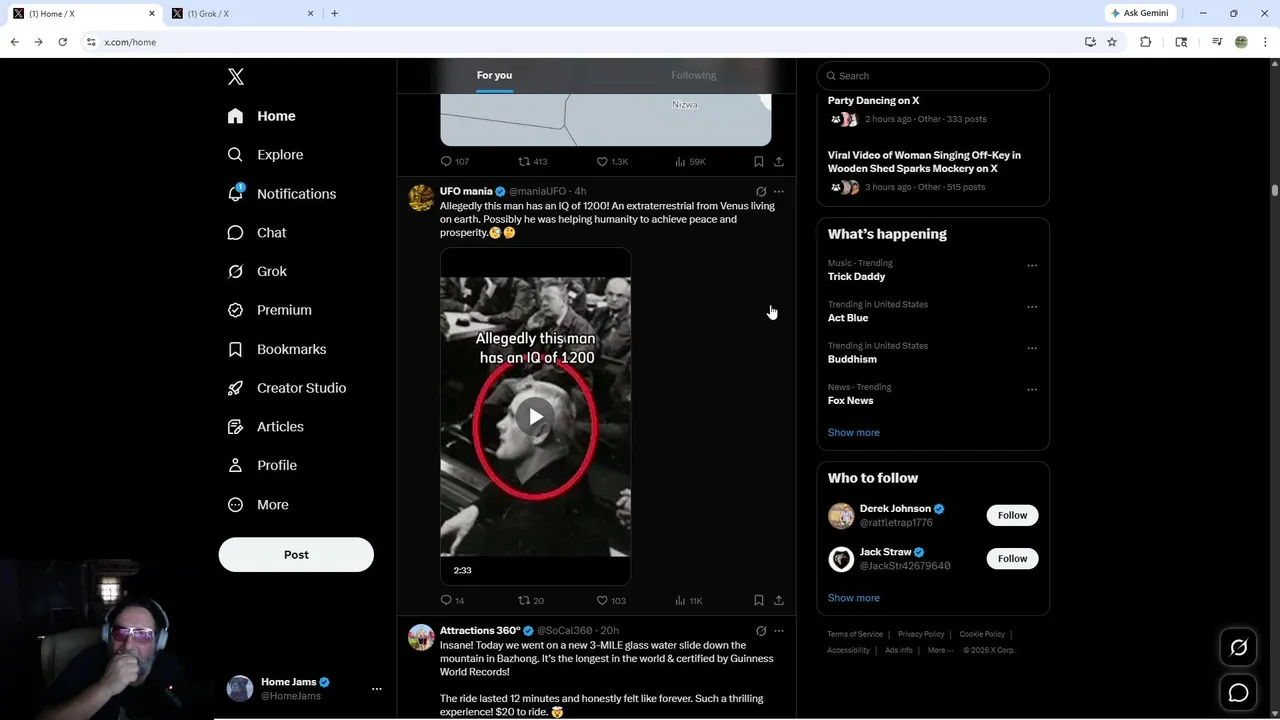Open Chrome three-dot menu
The width and height of the screenshot is (1280, 720).
(x=1266, y=42)
